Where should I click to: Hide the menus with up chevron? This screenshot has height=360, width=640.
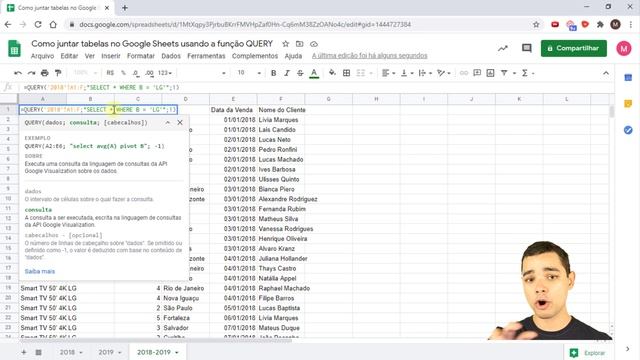606,73
